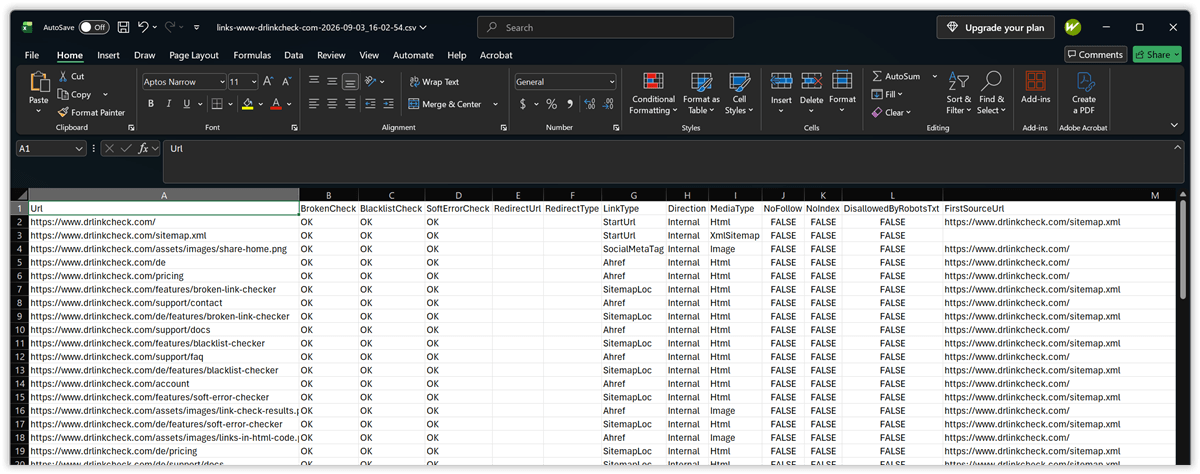1200x474 pixels.
Task: Open the Add-ins pane
Action: [x=1035, y=88]
